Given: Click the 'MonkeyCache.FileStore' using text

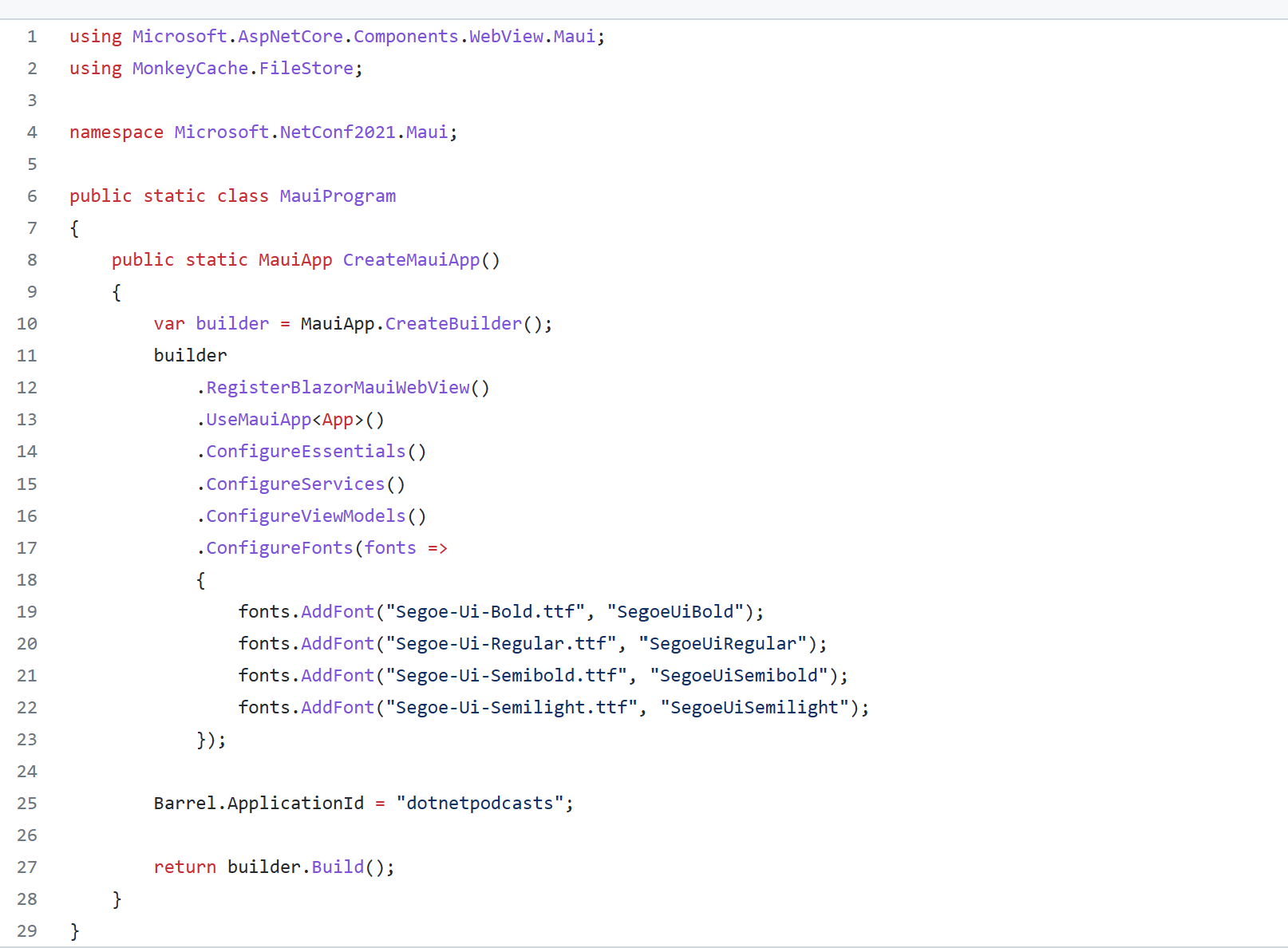Looking at the screenshot, I should (x=243, y=69).
